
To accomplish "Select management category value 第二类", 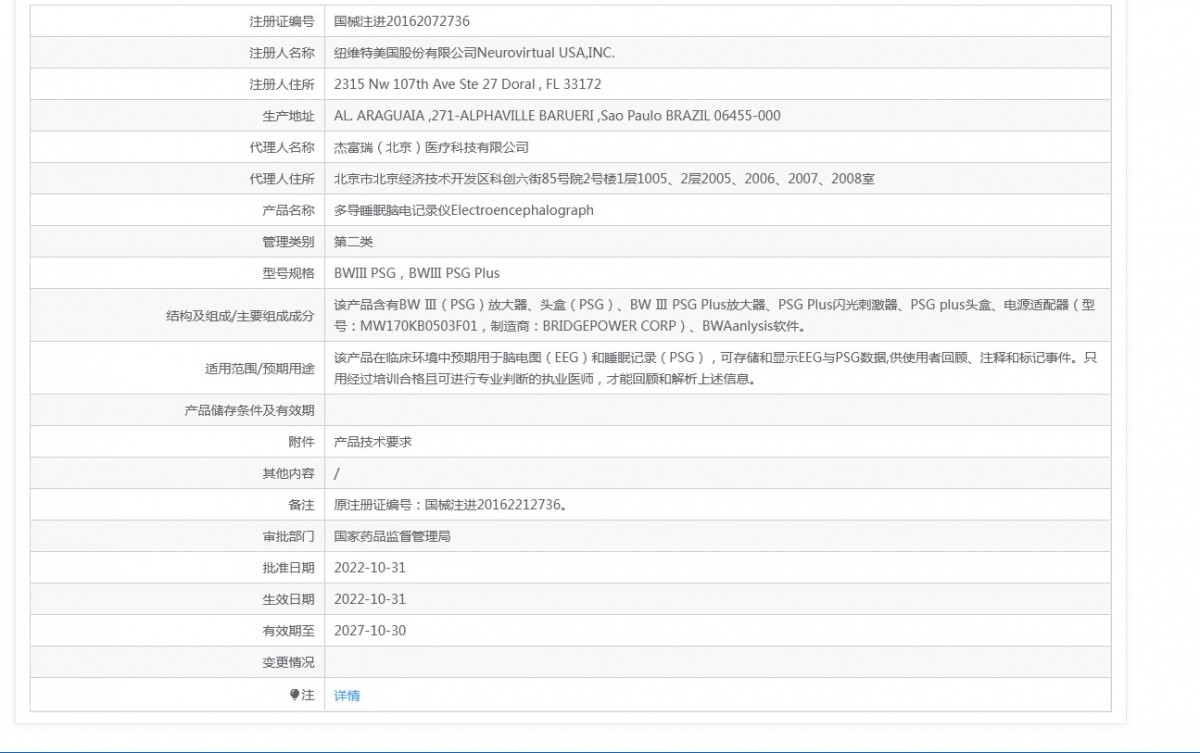I will click(353, 241).
